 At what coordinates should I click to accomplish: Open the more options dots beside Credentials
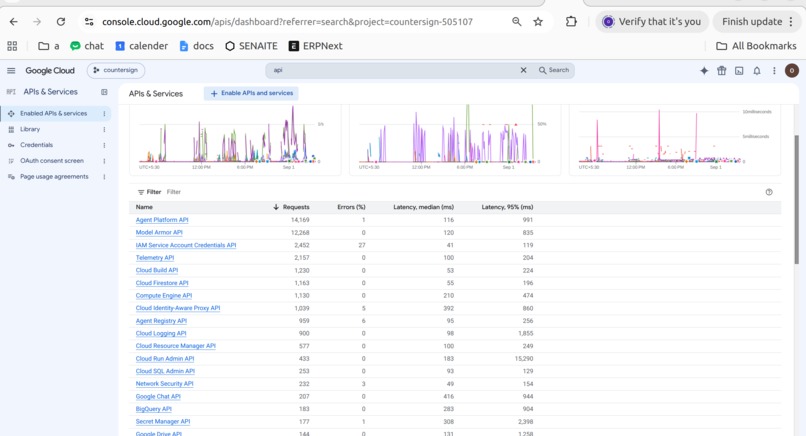click(x=104, y=146)
